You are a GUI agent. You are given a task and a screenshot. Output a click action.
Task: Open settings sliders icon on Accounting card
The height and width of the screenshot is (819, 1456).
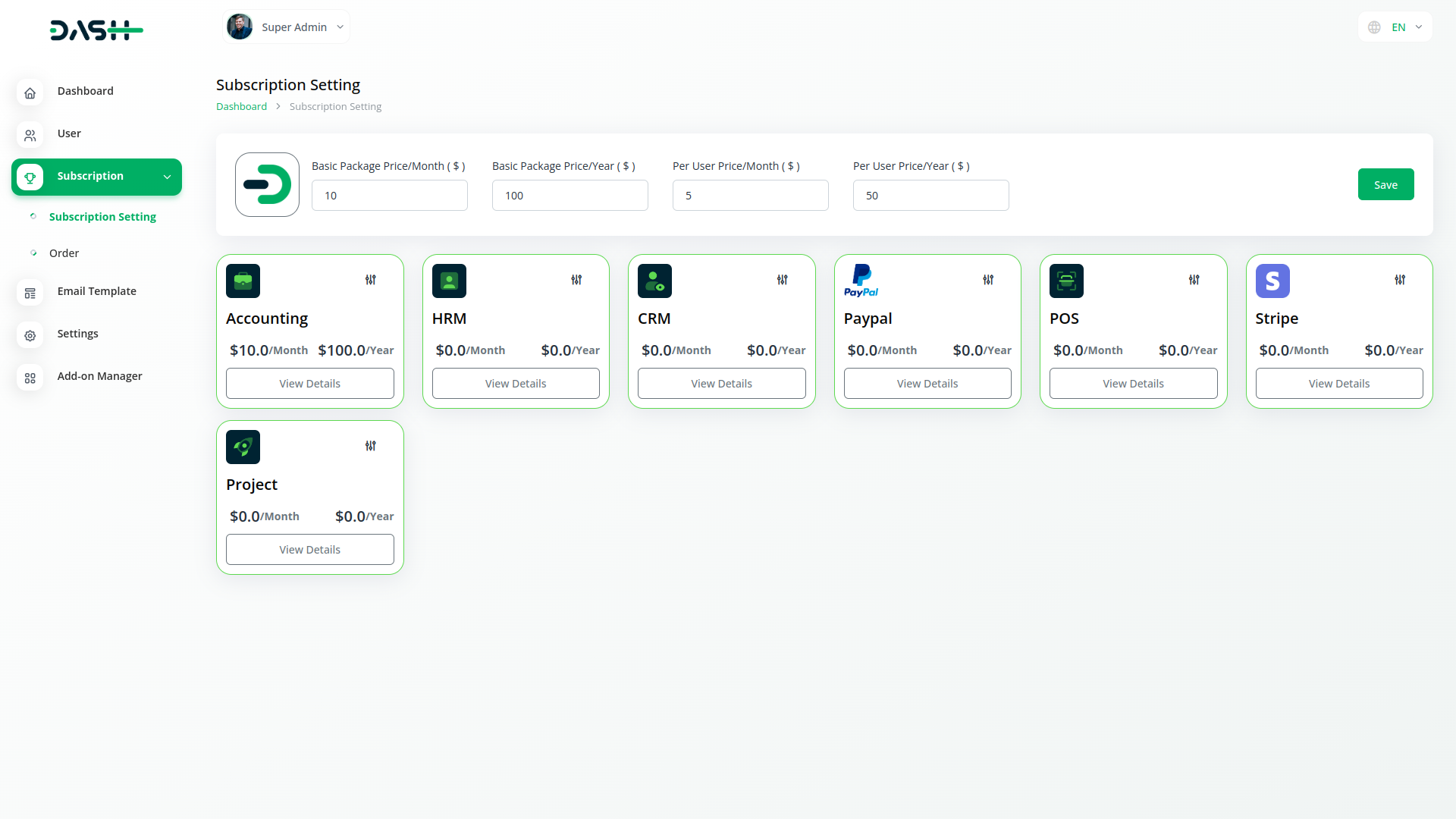pyautogui.click(x=370, y=280)
